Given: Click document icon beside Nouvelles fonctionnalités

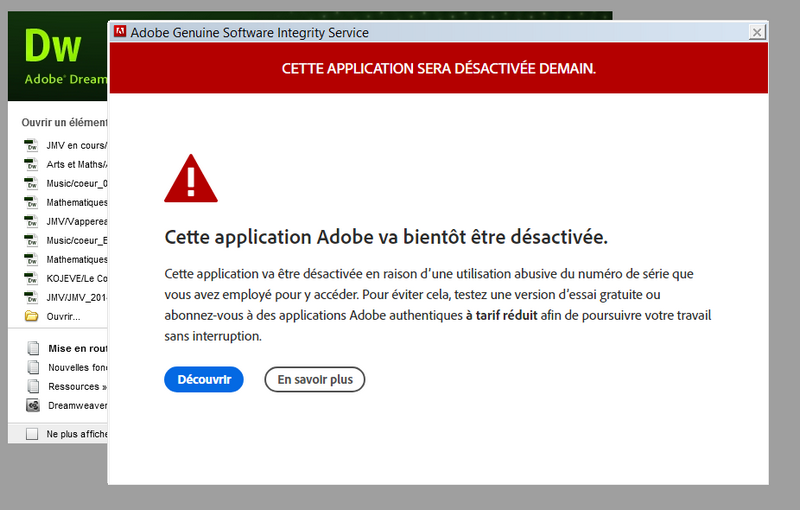Looking at the screenshot, I should pos(33,367).
